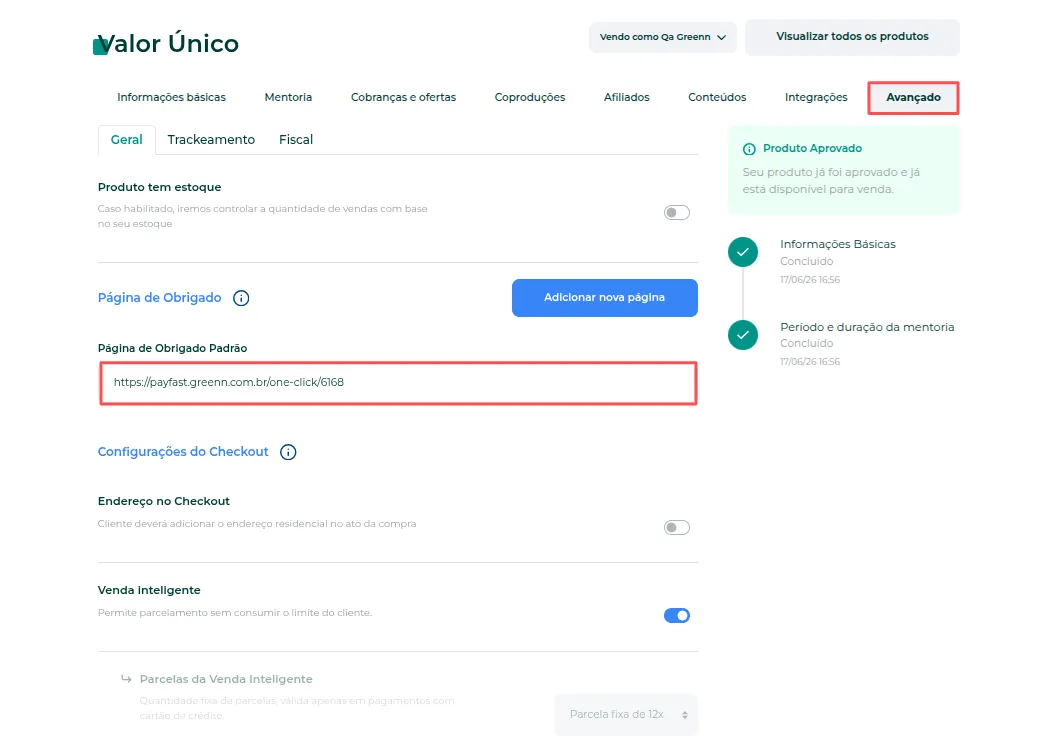Click the Informações Básicas step label
Viewport: 1057px width, 755px height.
(x=838, y=244)
